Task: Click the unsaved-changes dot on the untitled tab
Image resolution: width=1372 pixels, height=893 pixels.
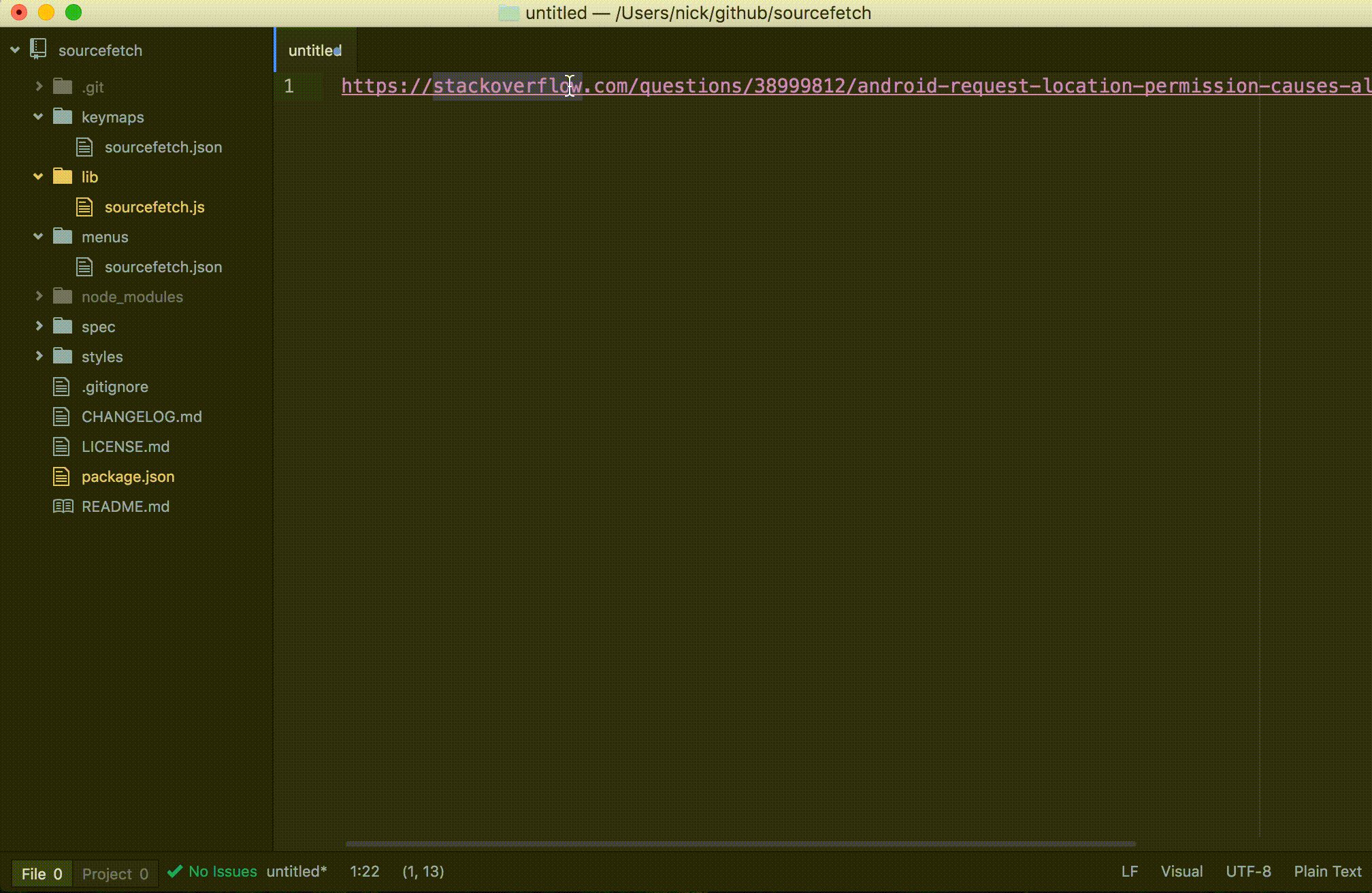Action: coord(338,51)
